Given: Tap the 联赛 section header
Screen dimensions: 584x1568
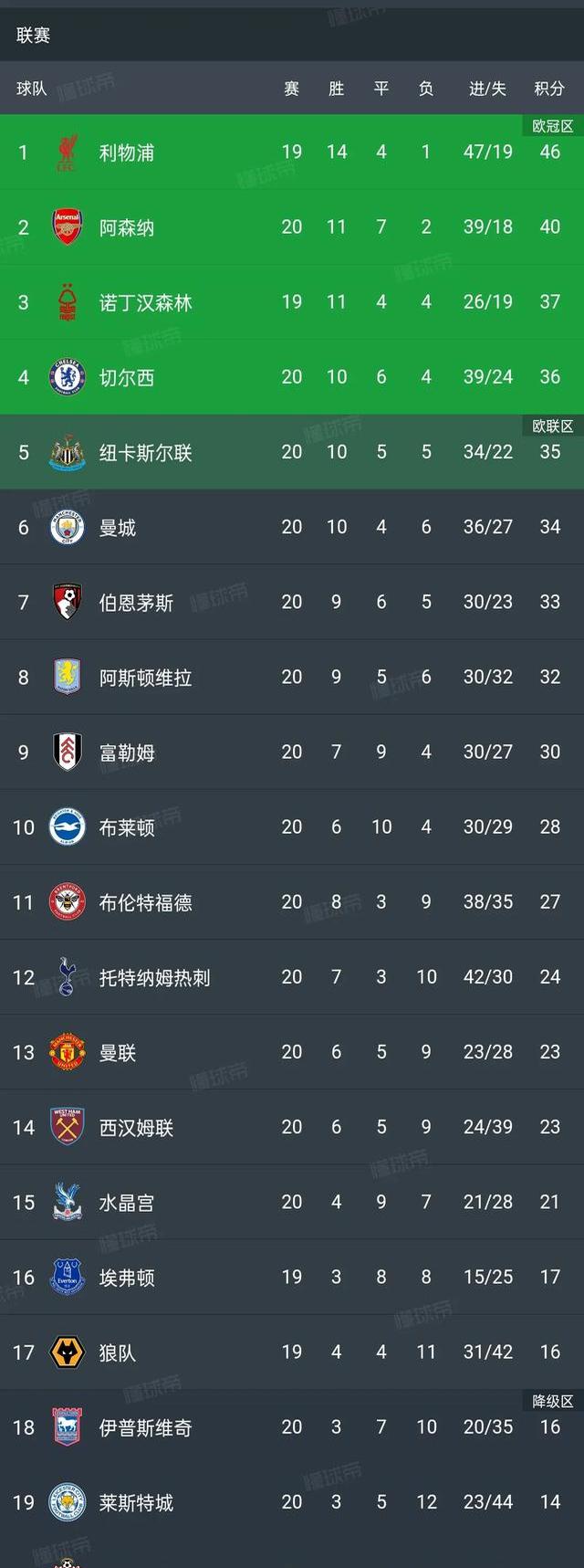Looking at the screenshot, I should coord(34,36).
